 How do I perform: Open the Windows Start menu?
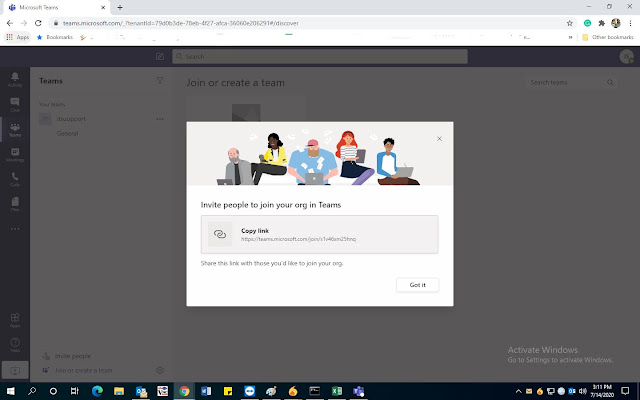pos(11,391)
